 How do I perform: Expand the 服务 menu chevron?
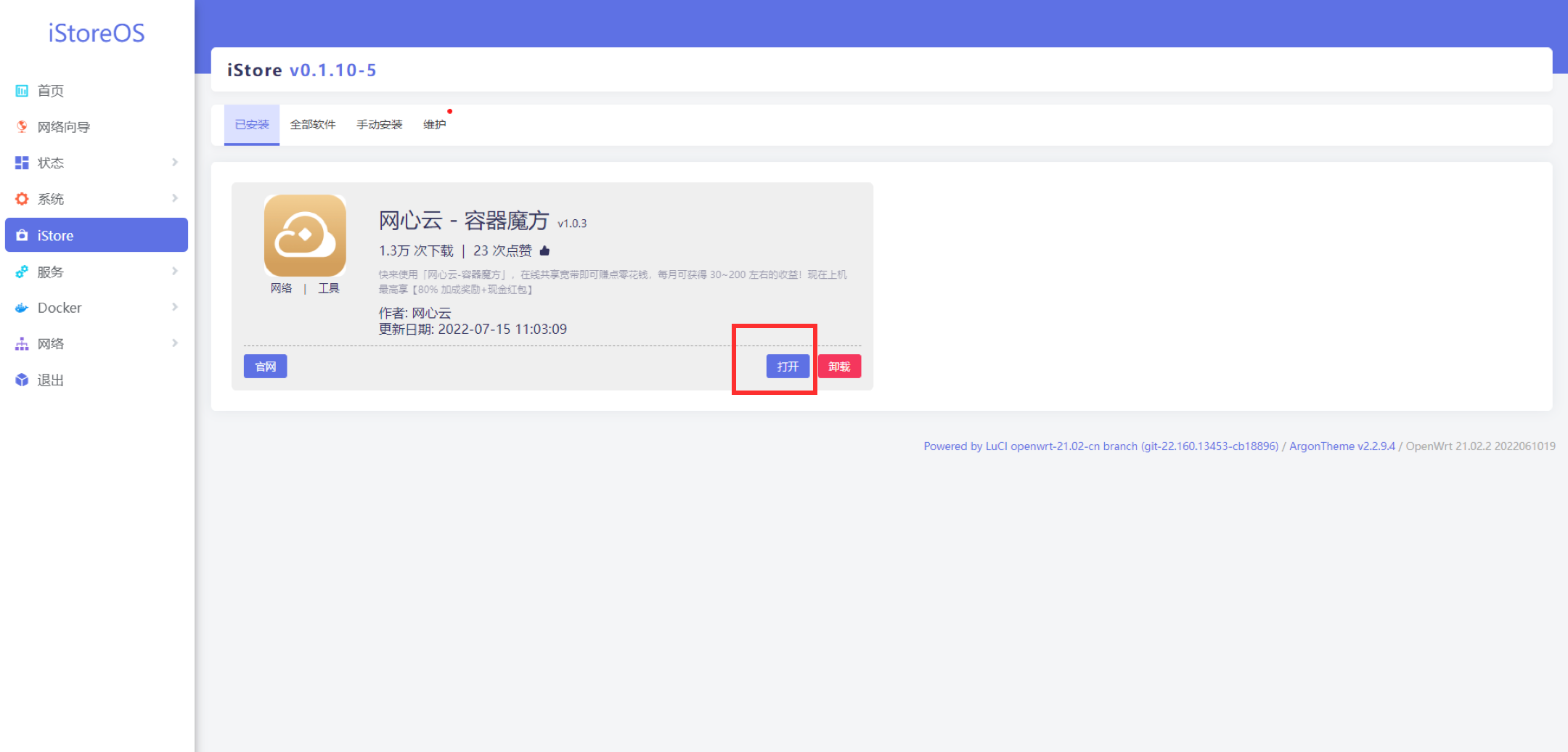click(x=175, y=271)
